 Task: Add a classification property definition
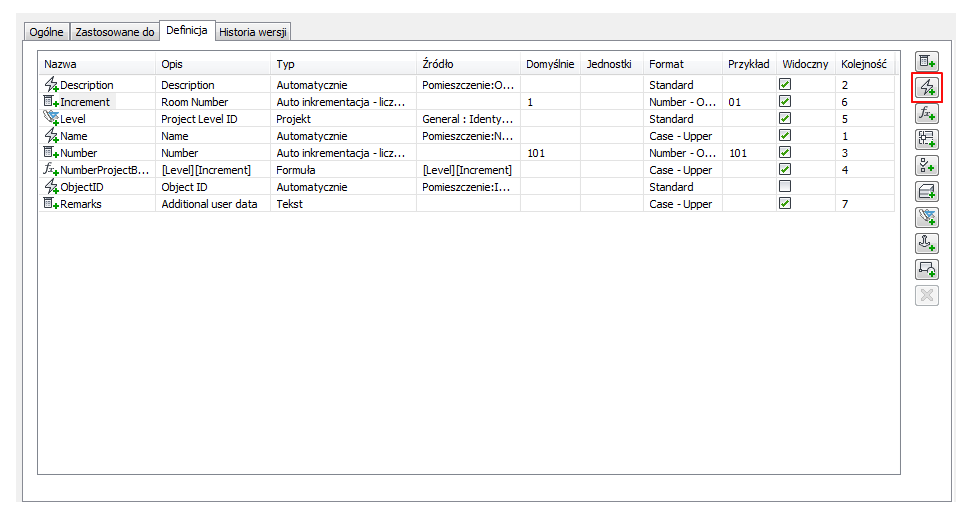927,165
